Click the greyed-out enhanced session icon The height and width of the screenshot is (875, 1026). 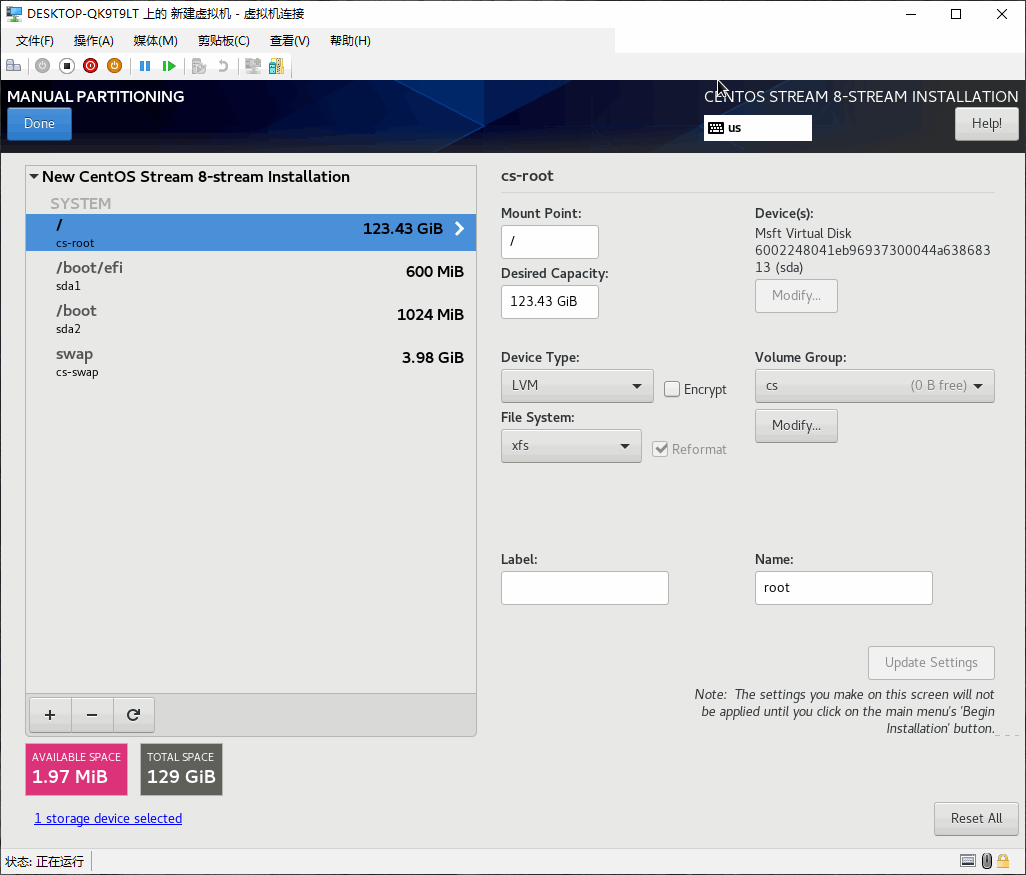253,65
